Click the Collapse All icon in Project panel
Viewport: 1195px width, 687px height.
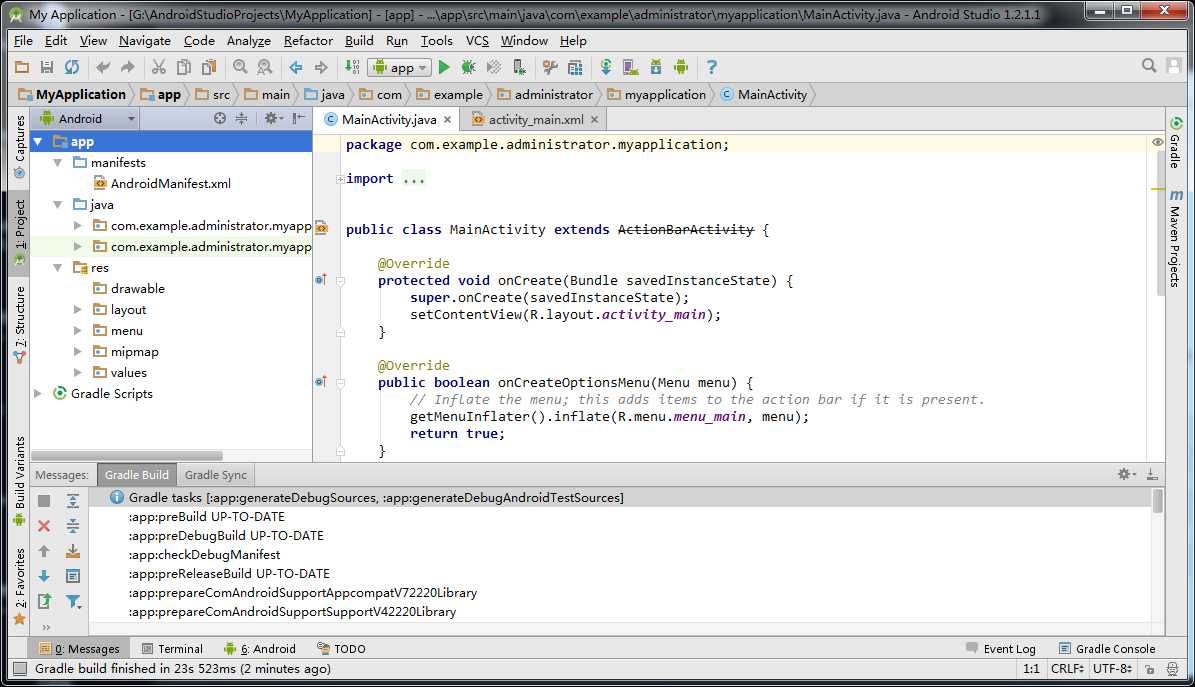pos(241,118)
